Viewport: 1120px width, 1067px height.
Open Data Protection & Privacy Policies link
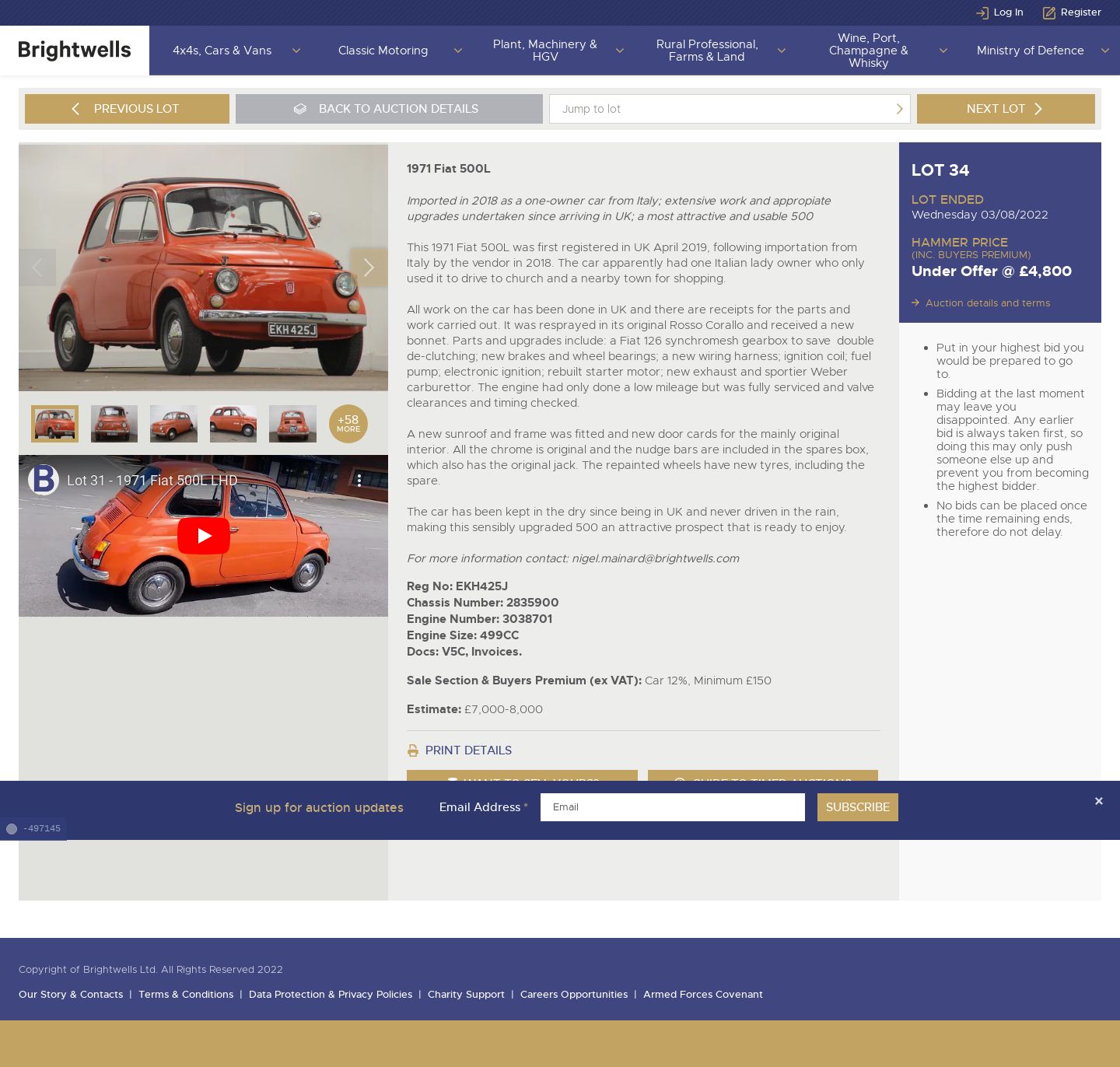click(331, 995)
